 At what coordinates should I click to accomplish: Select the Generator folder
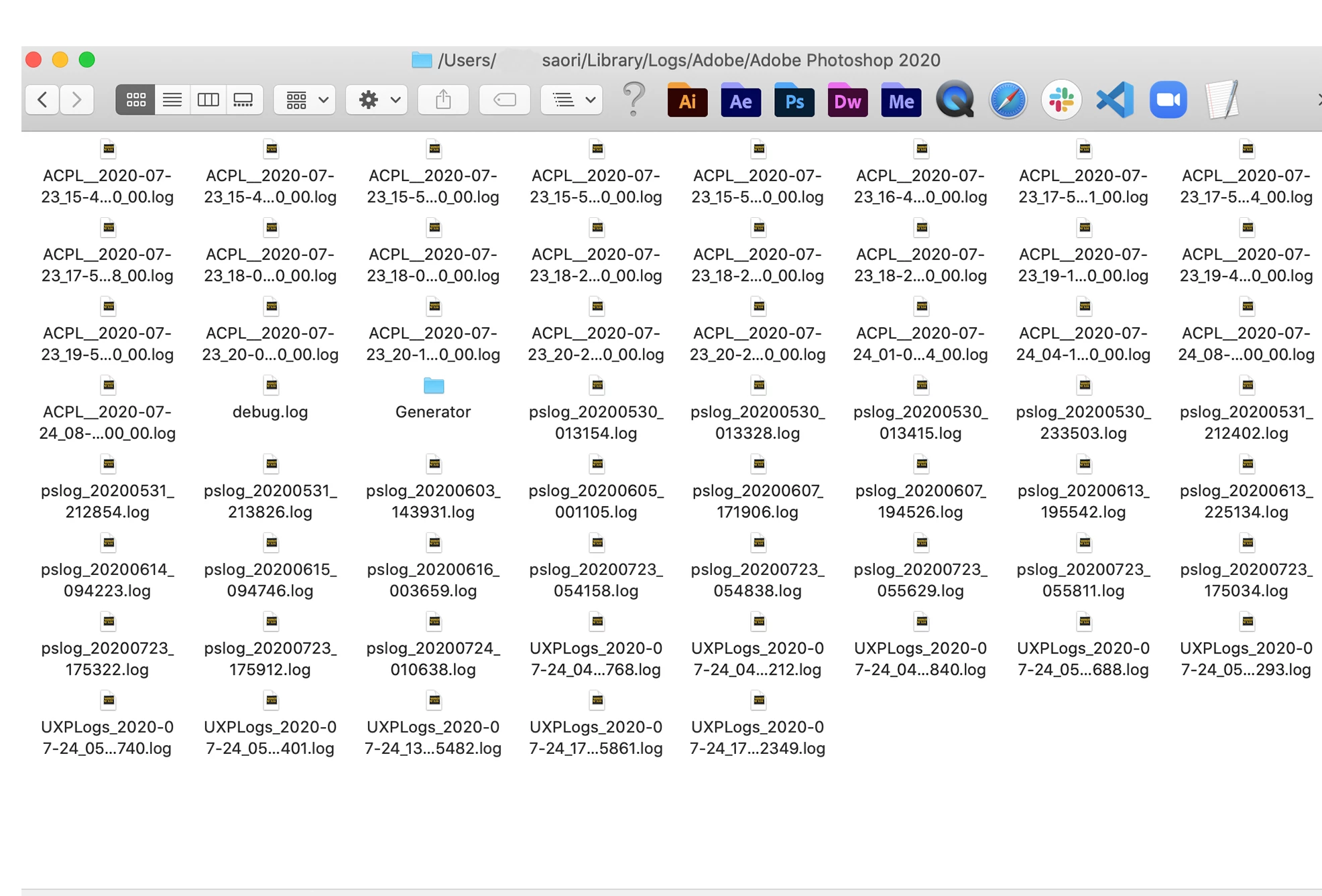pos(433,387)
